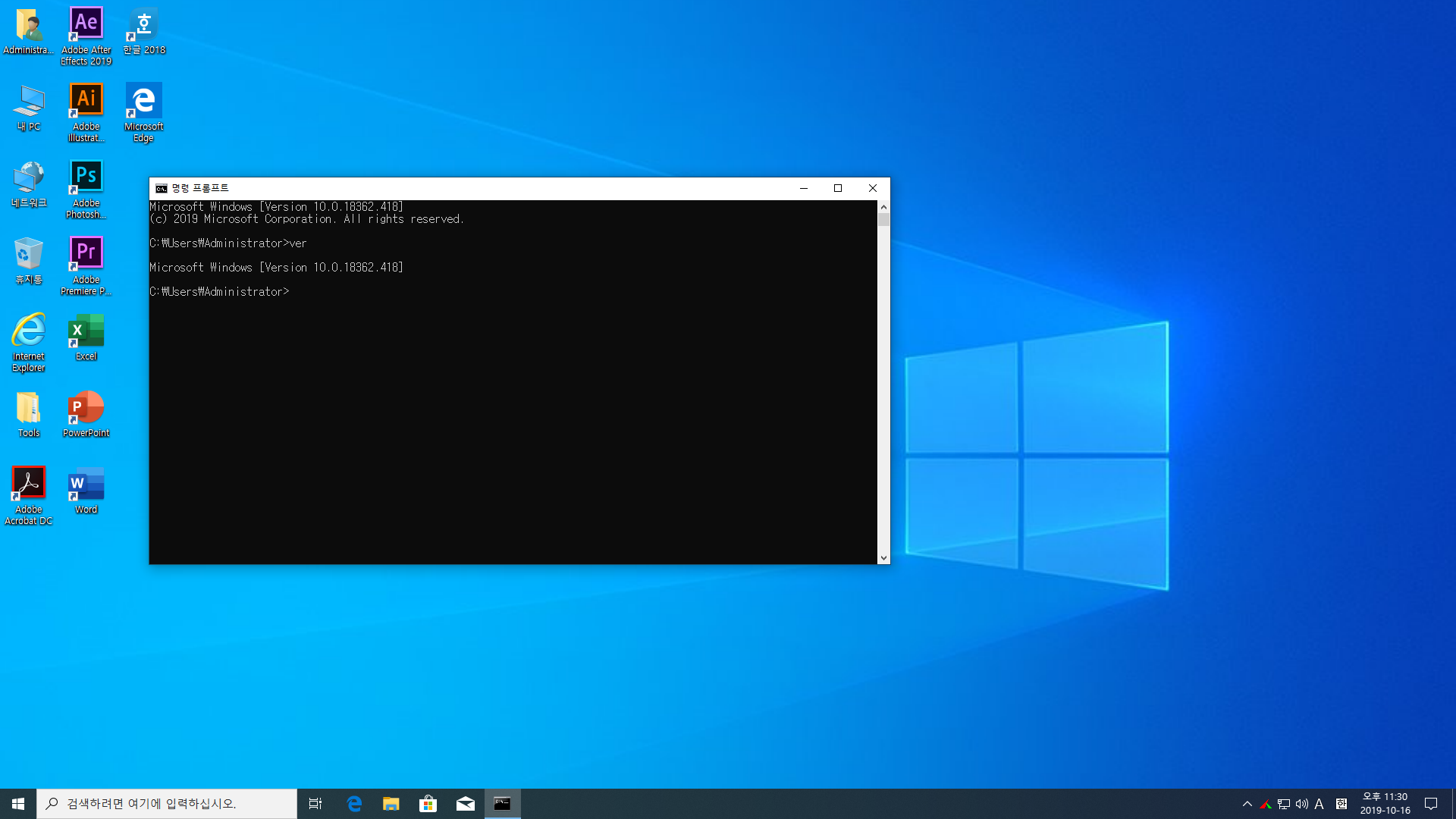Open File Explorer from the taskbar

(391, 804)
